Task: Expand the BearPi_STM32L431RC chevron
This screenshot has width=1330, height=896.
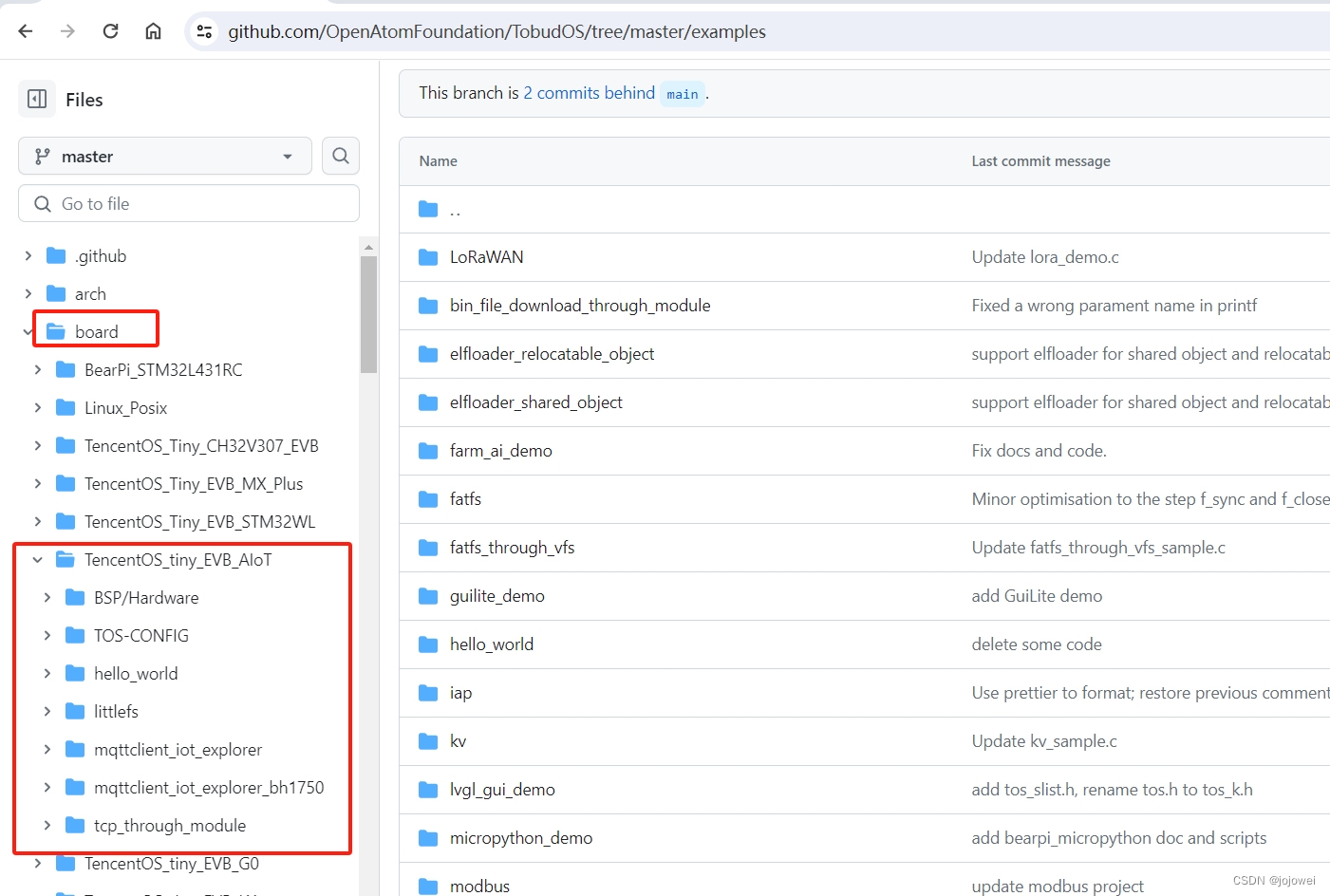Action: pyautogui.click(x=38, y=369)
